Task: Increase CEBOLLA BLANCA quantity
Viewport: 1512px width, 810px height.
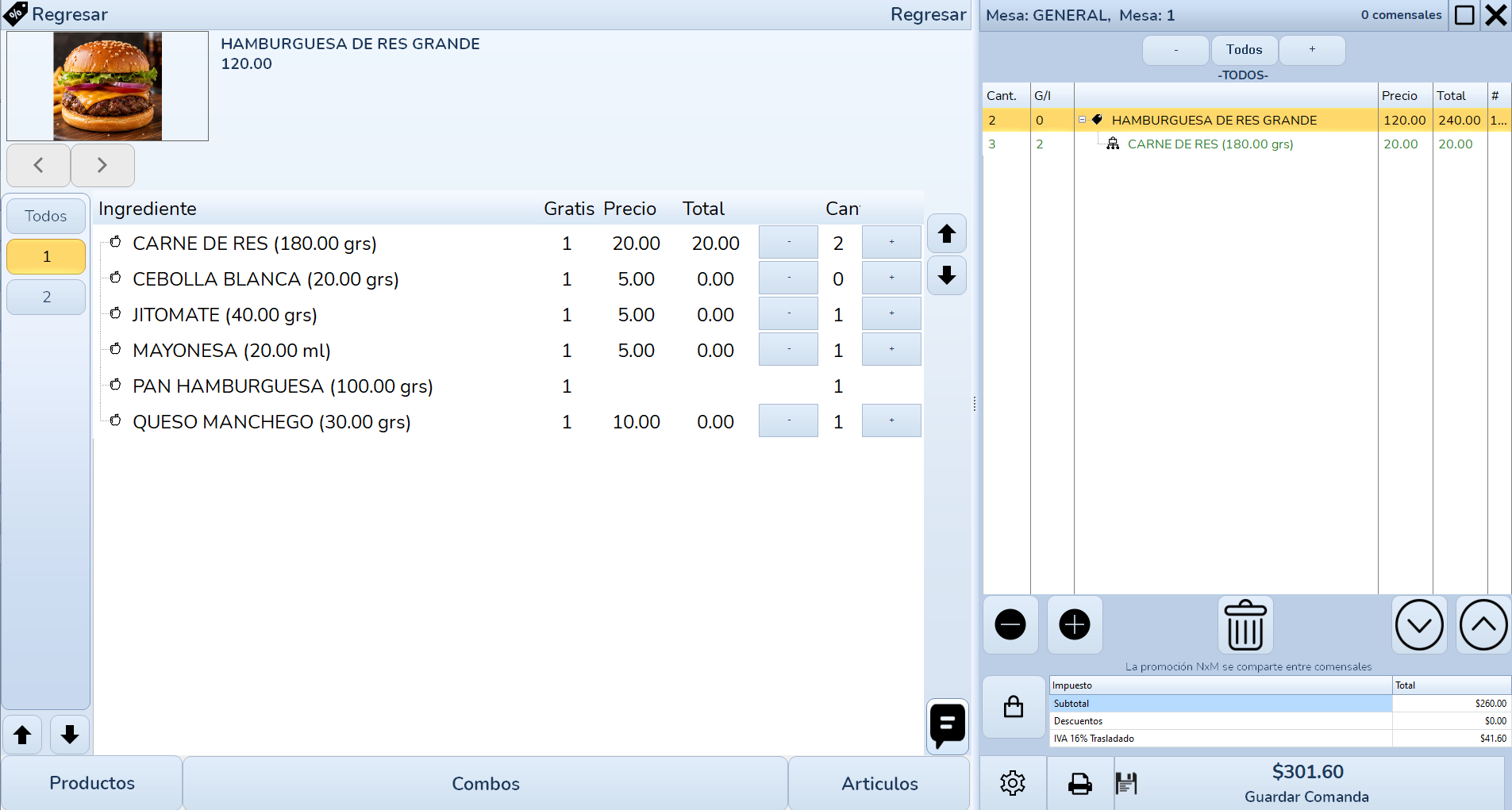Action: (891, 278)
